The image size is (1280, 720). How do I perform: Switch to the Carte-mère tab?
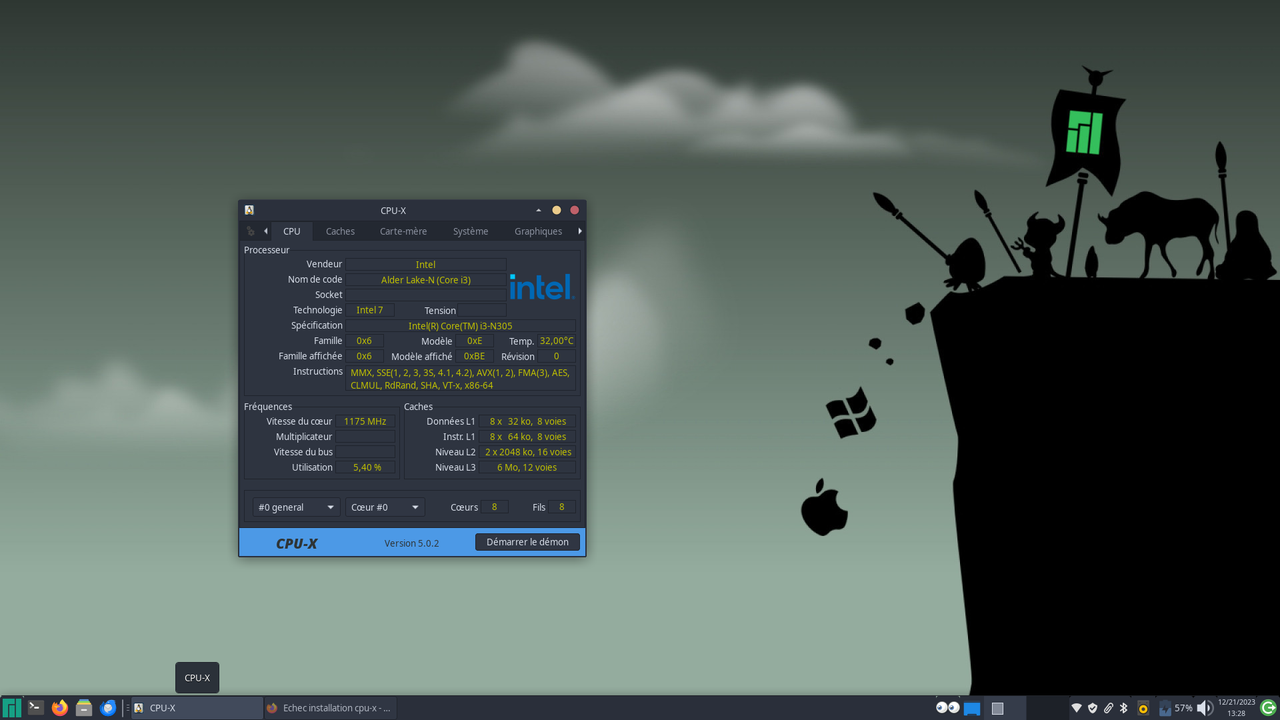(x=403, y=231)
